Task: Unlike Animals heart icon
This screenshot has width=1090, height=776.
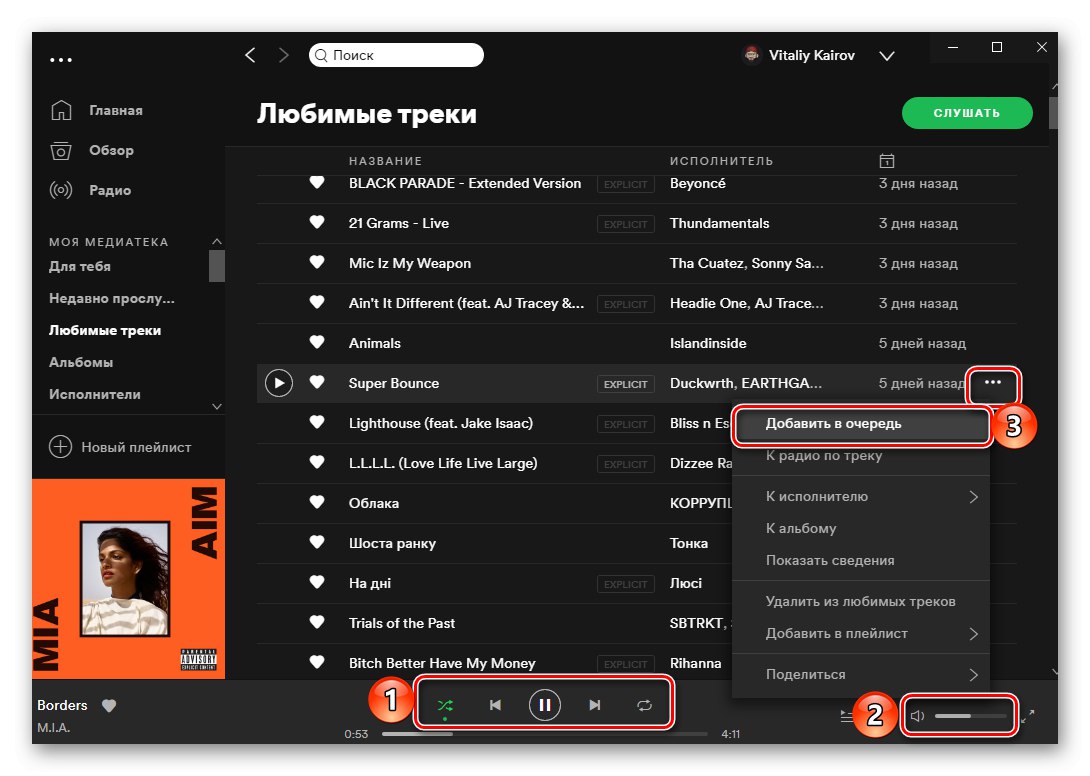Action: [x=317, y=342]
